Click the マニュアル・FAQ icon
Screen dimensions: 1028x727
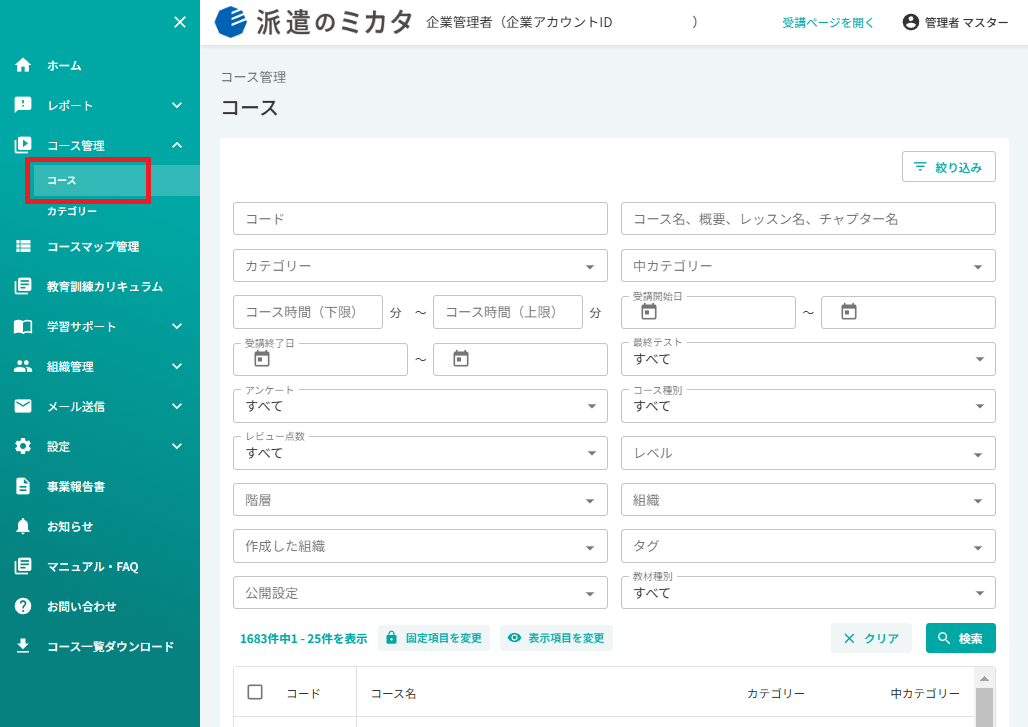coord(23,566)
